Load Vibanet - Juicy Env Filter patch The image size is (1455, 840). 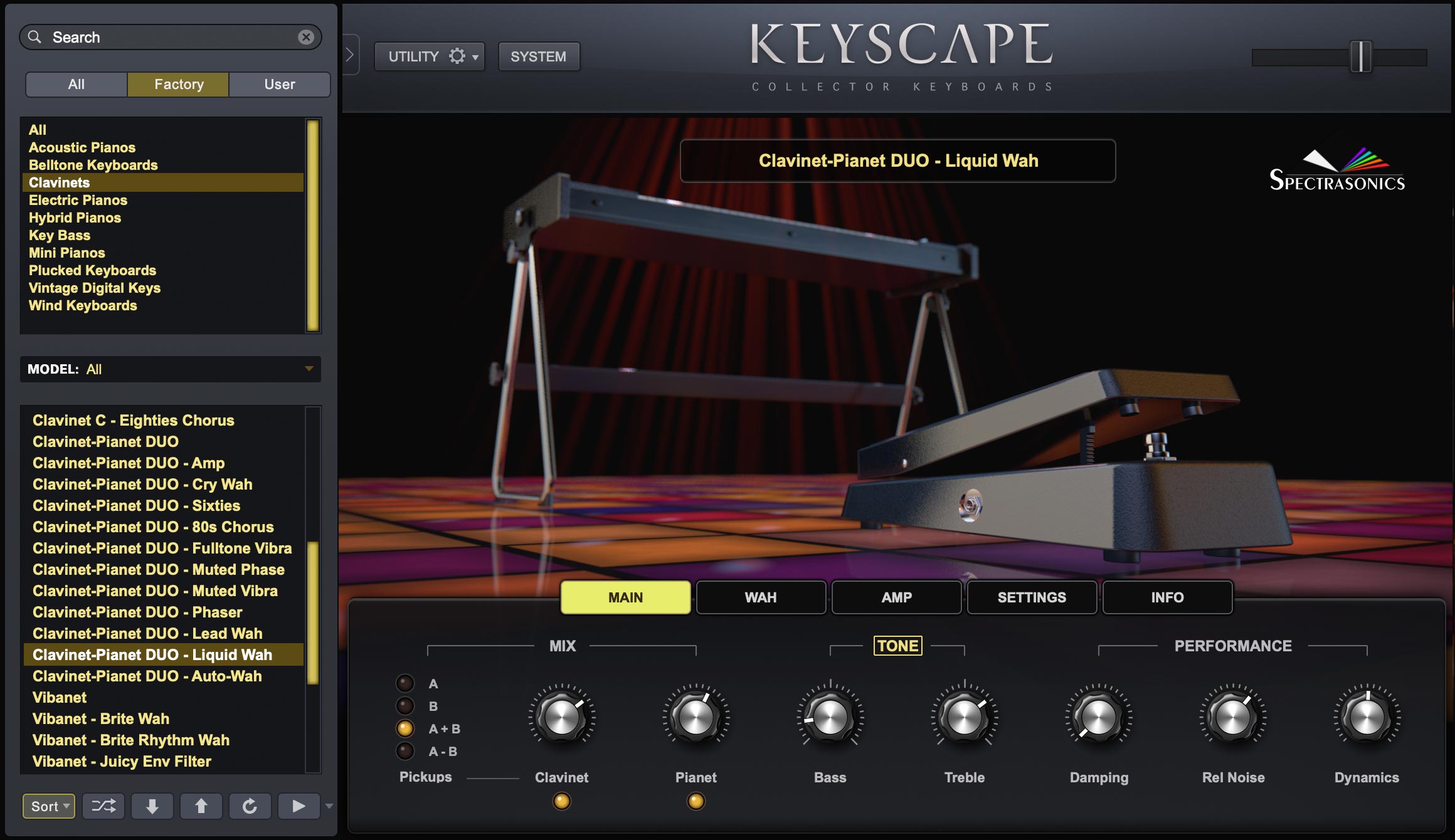click(163, 761)
